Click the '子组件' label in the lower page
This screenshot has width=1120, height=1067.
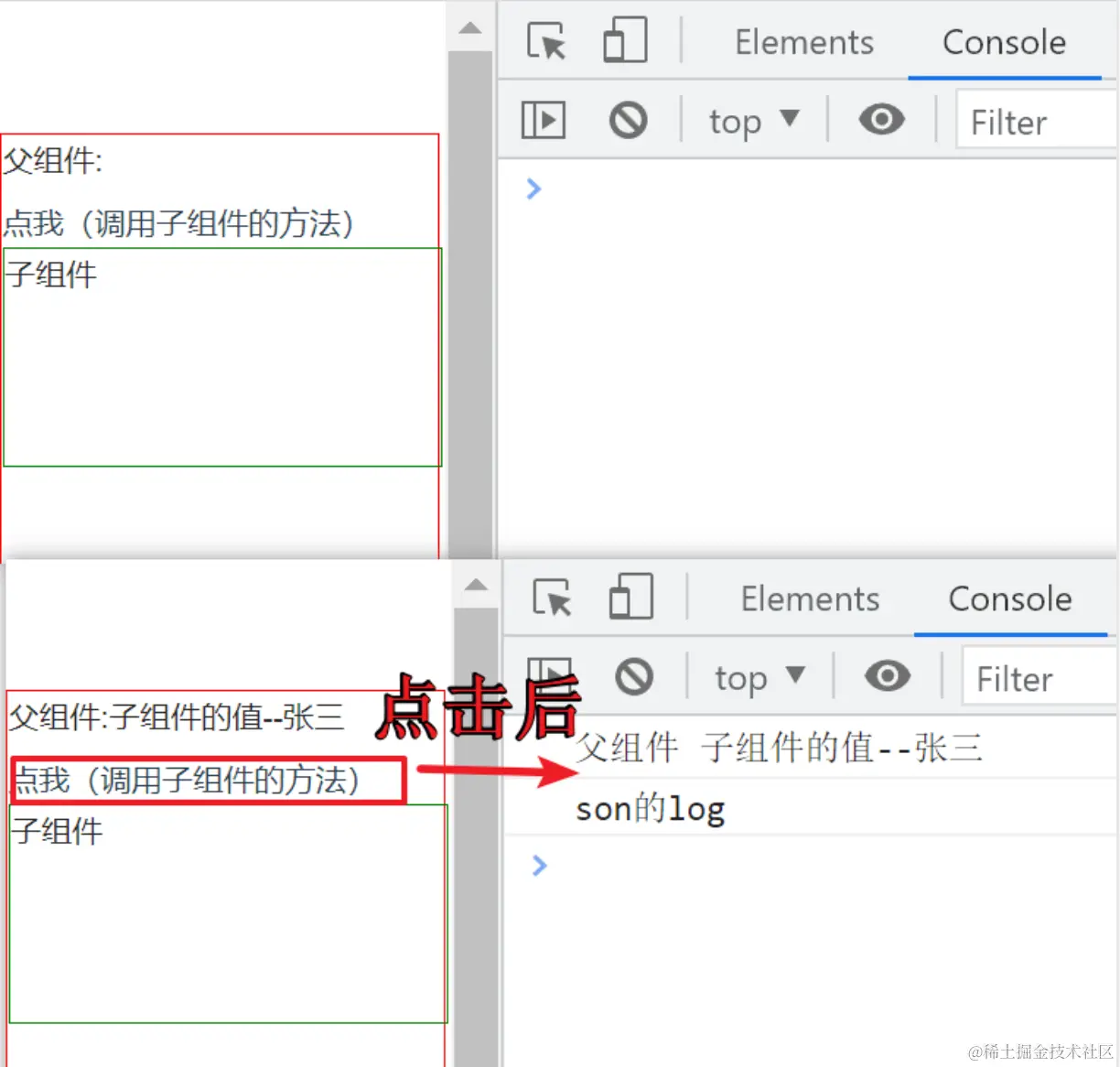tap(57, 831)
